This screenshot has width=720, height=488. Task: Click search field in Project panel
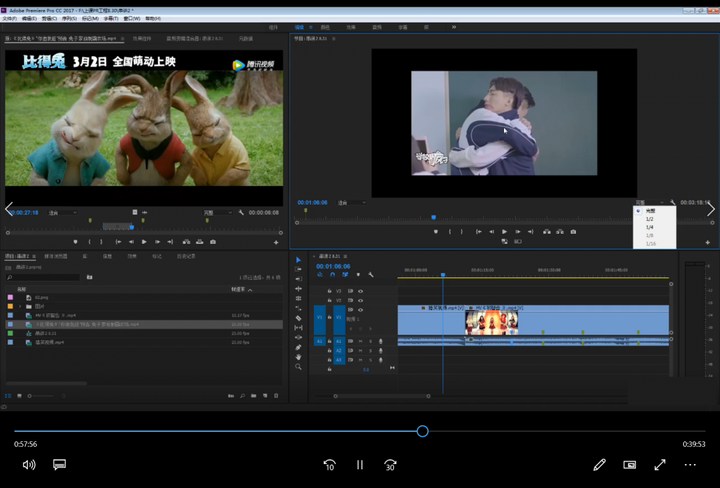point(43,277)
